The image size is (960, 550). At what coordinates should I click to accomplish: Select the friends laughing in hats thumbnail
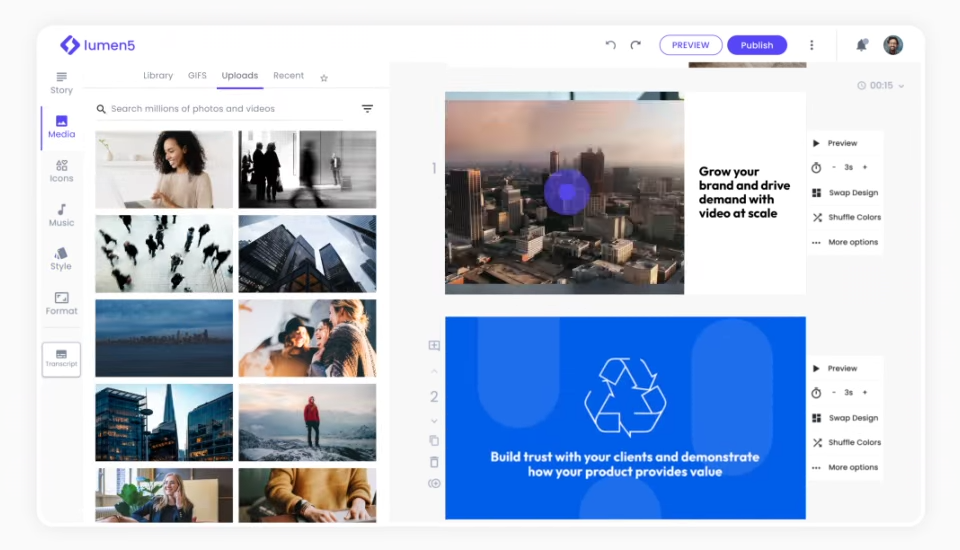point(307,338)
